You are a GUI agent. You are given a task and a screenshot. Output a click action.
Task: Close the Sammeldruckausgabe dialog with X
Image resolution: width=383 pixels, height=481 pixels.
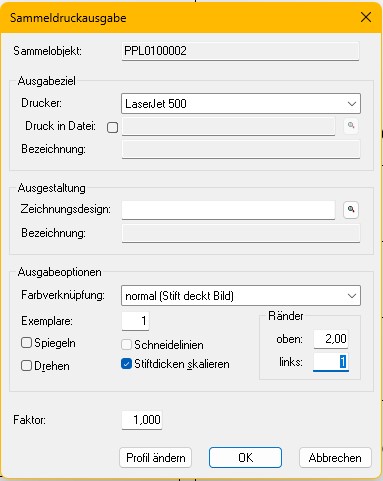coord(366,17)
